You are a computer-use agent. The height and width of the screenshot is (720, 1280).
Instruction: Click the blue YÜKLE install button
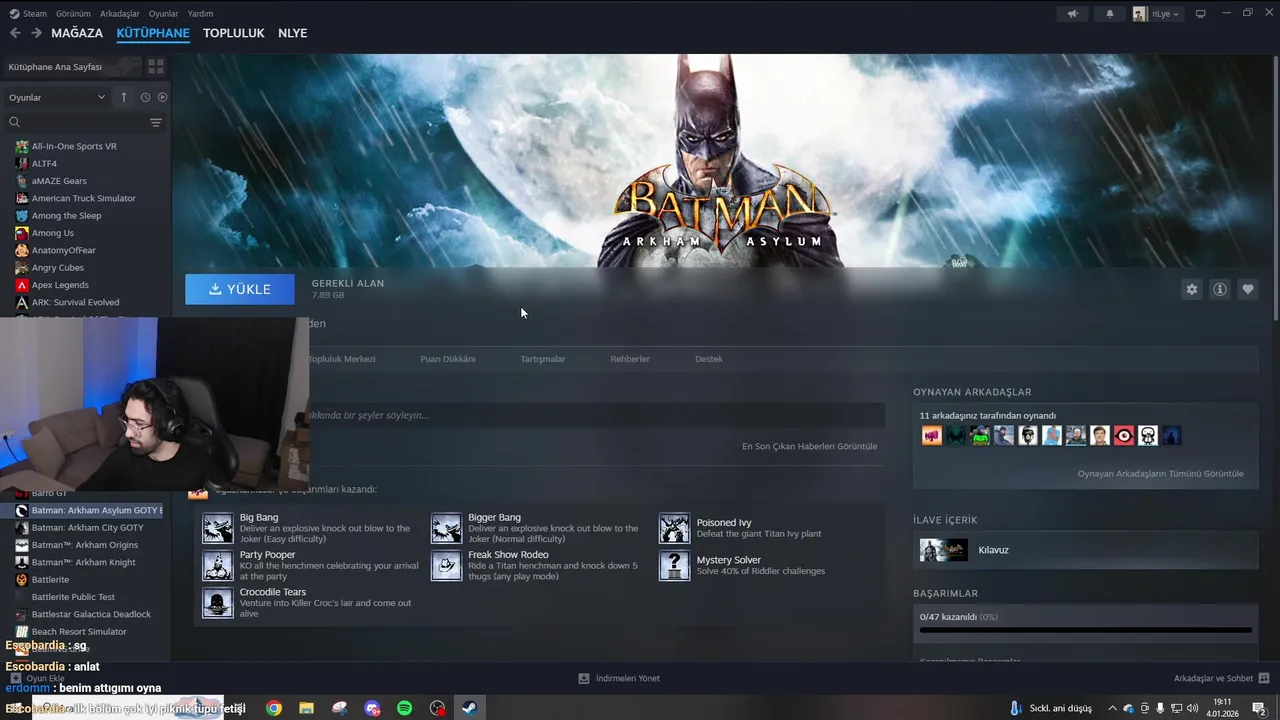coord(240,289)
